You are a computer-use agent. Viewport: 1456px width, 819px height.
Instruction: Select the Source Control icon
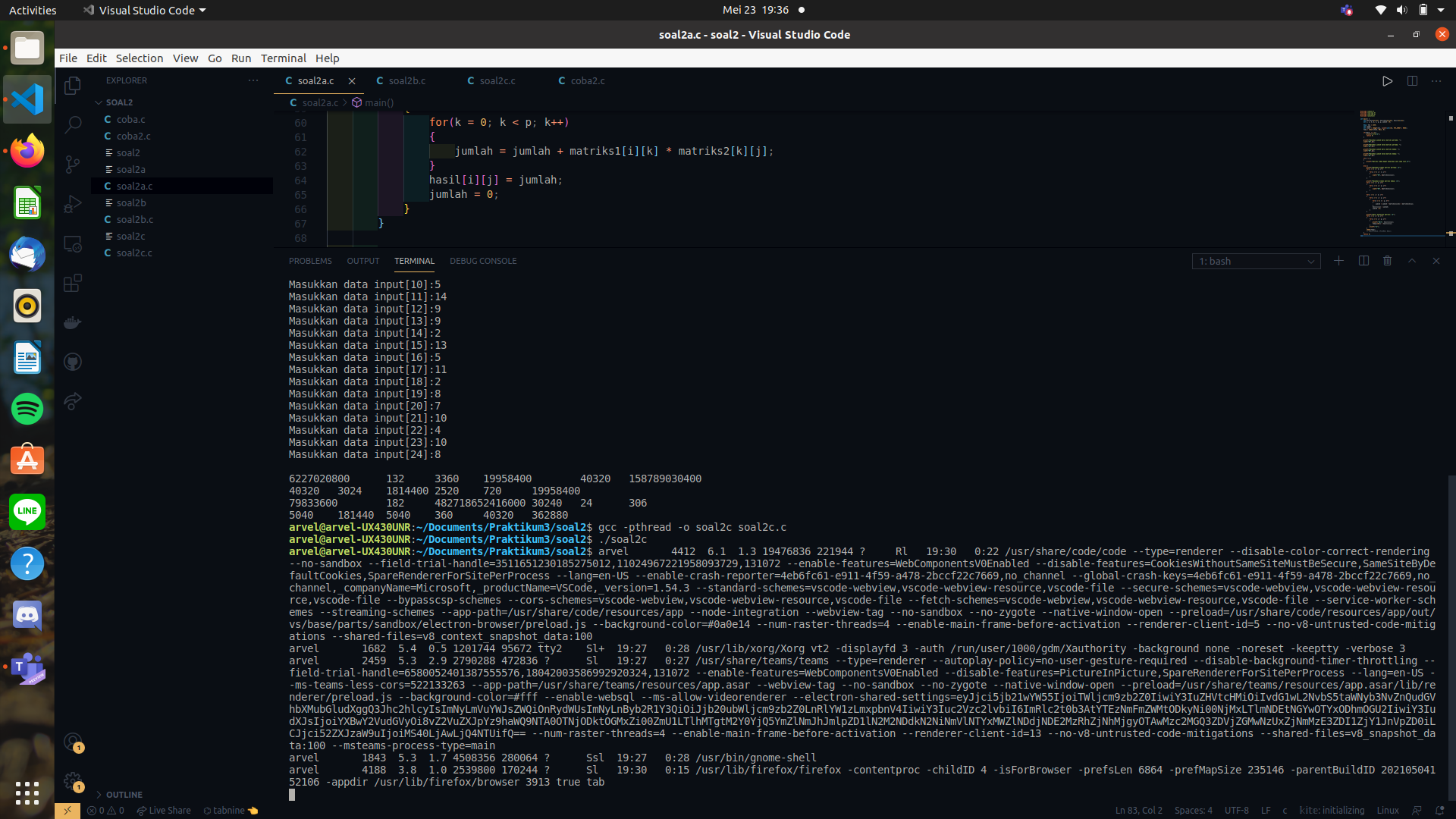click(x=72, y=165)
